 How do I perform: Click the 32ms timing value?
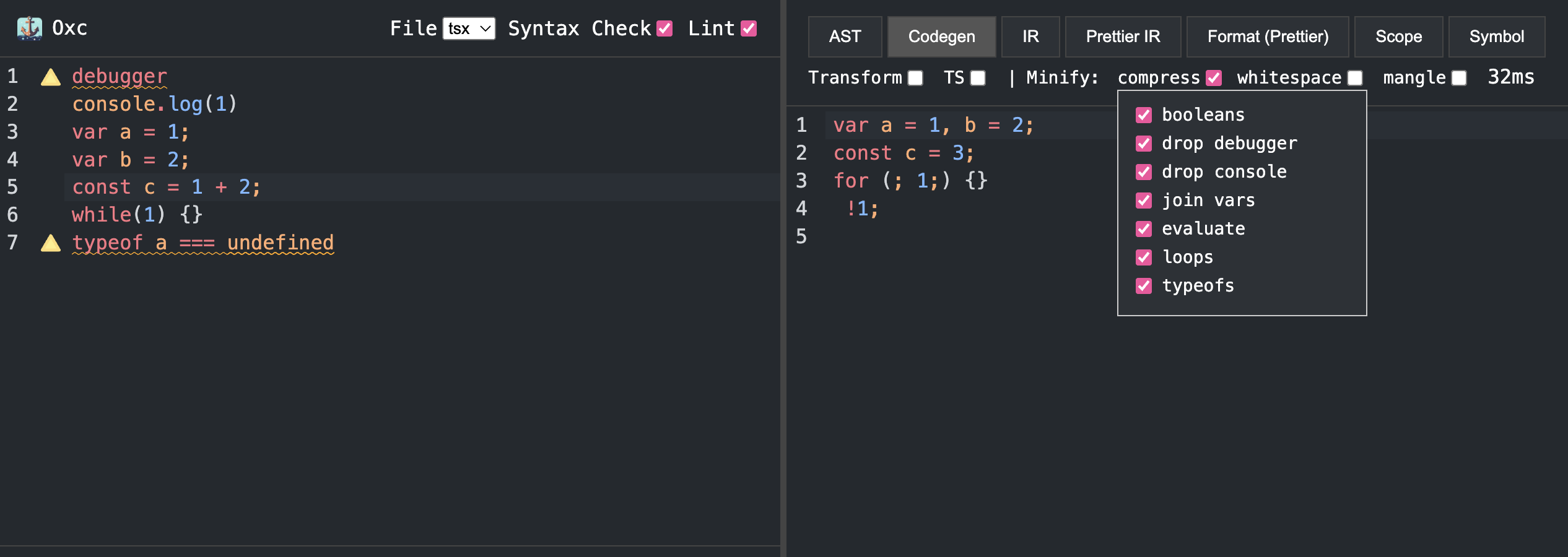(1511, 77)
